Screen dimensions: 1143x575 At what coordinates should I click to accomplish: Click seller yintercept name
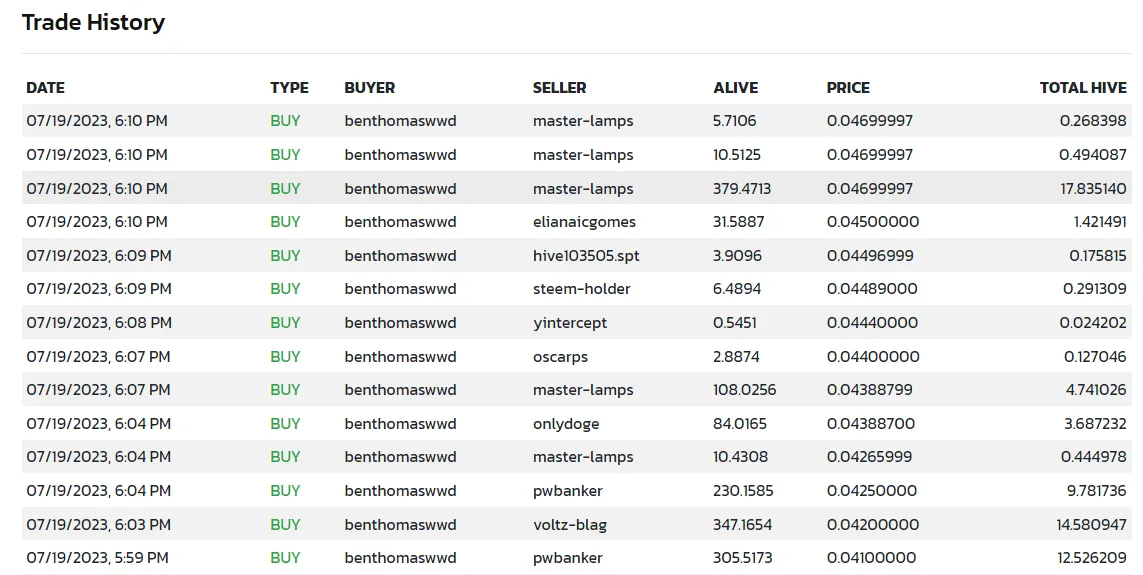569,323
